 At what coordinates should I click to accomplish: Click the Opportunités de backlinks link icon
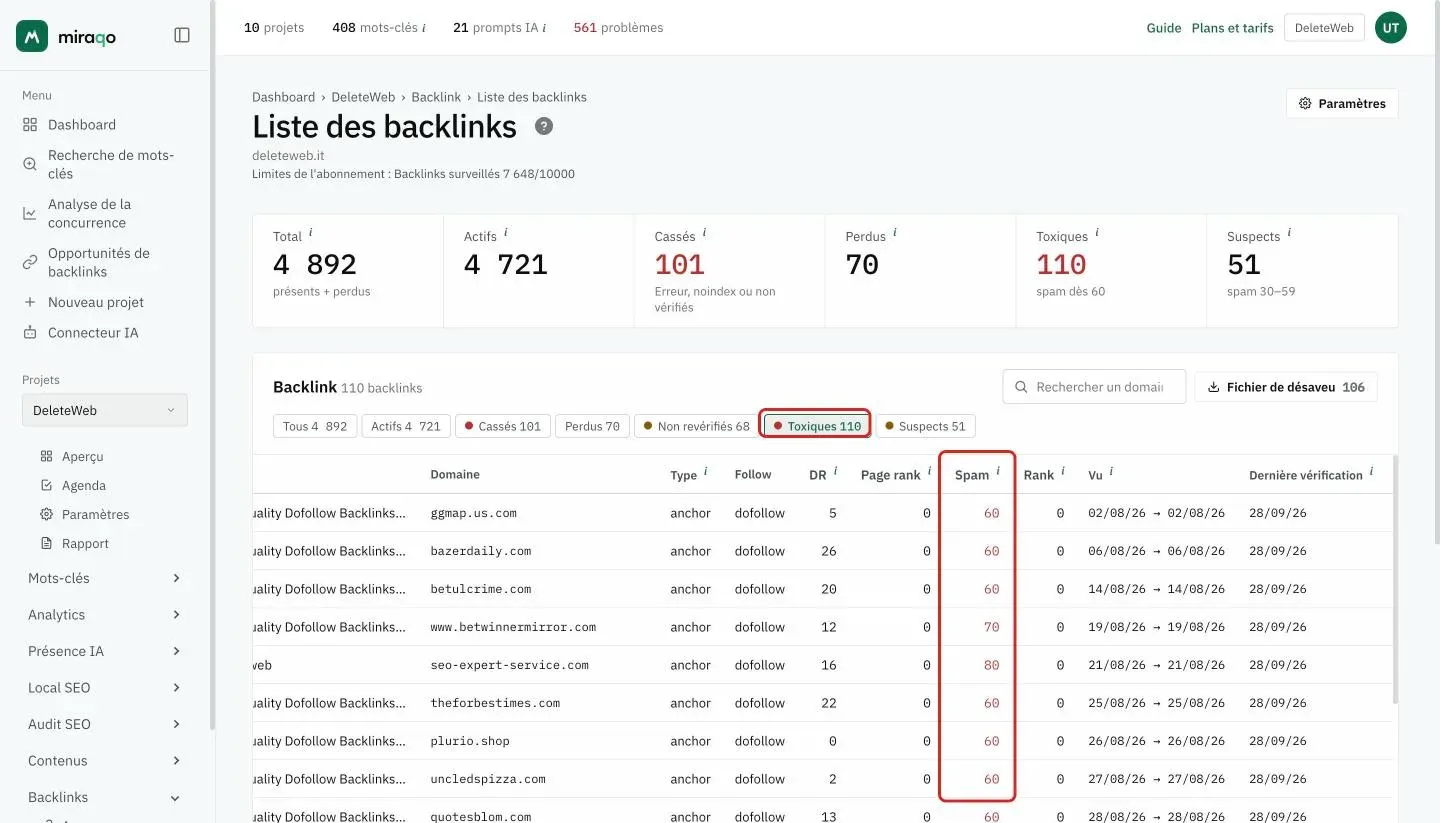coord(30,262)
